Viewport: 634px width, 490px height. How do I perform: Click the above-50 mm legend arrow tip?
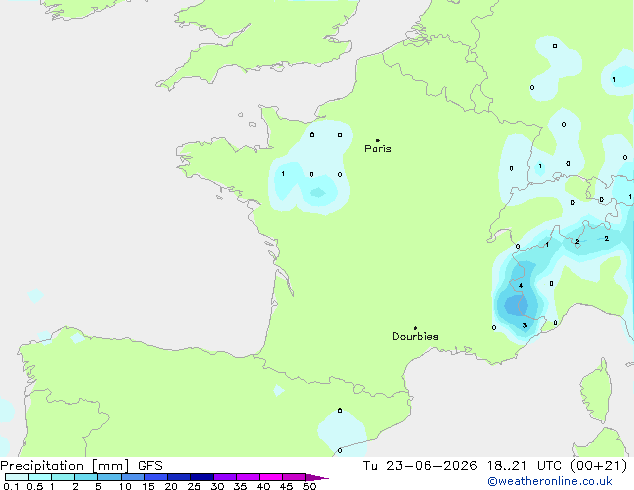pyautogui.click(x=317, y=477)
